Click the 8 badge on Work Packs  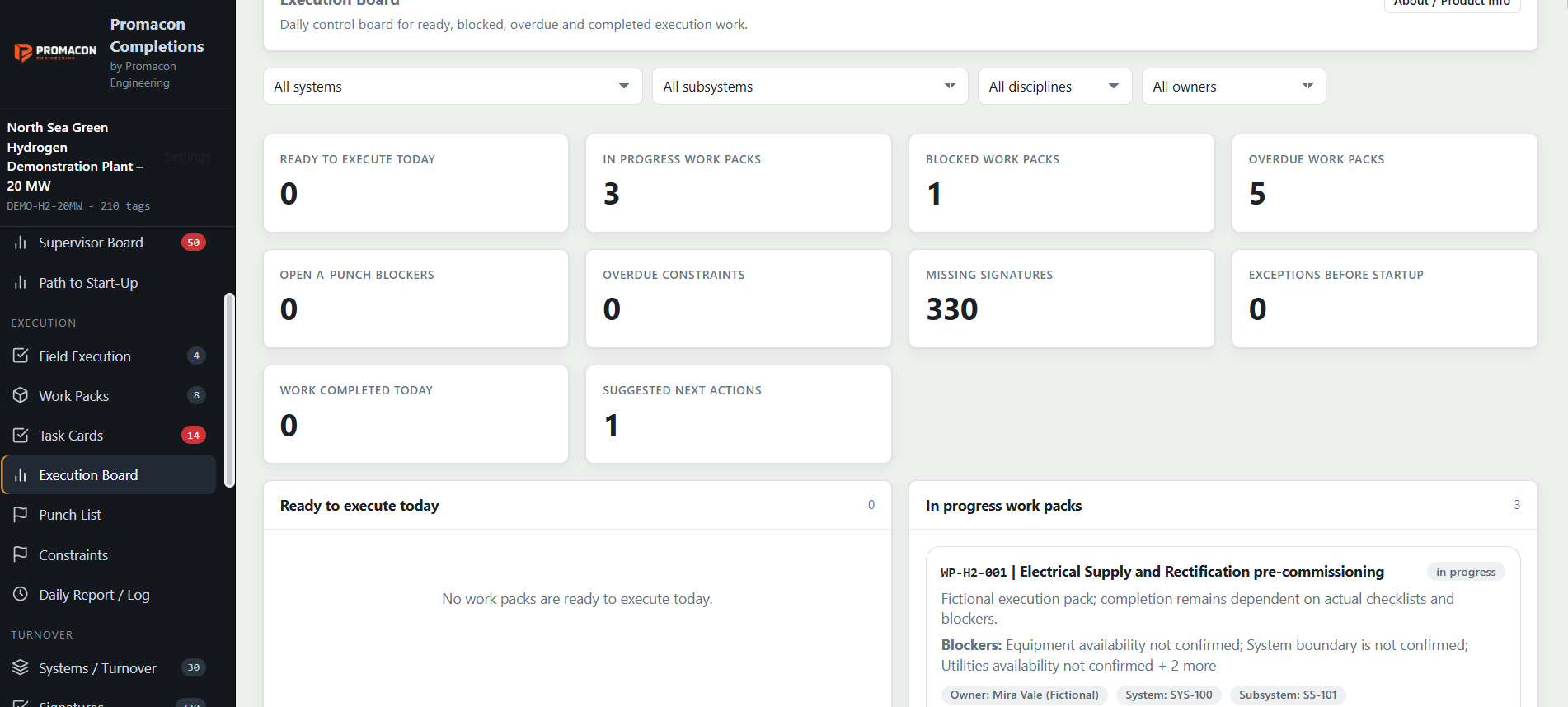(196, 395)
